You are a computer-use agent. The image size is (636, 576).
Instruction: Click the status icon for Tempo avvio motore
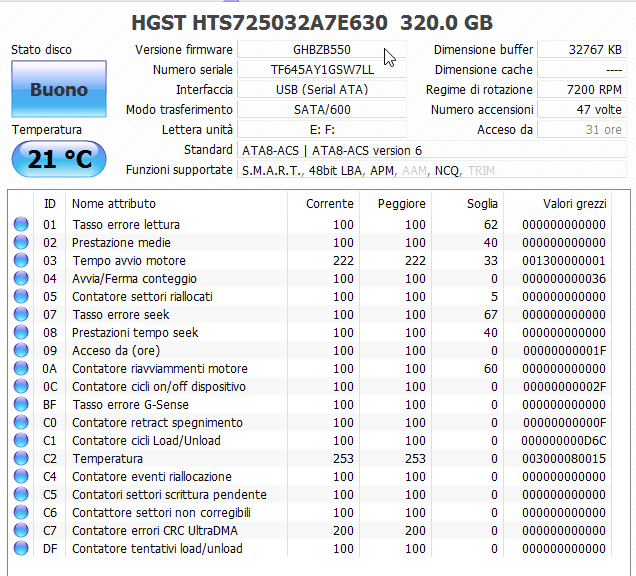pos(21,260)
